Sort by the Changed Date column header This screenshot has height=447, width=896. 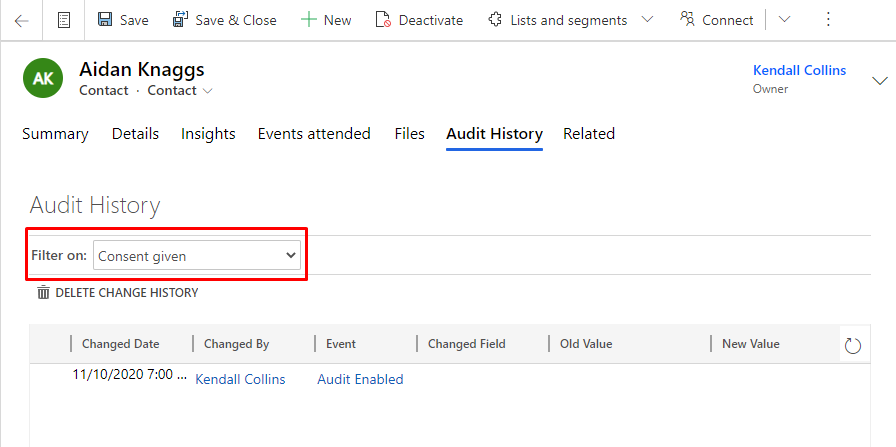tap(121, 344)
